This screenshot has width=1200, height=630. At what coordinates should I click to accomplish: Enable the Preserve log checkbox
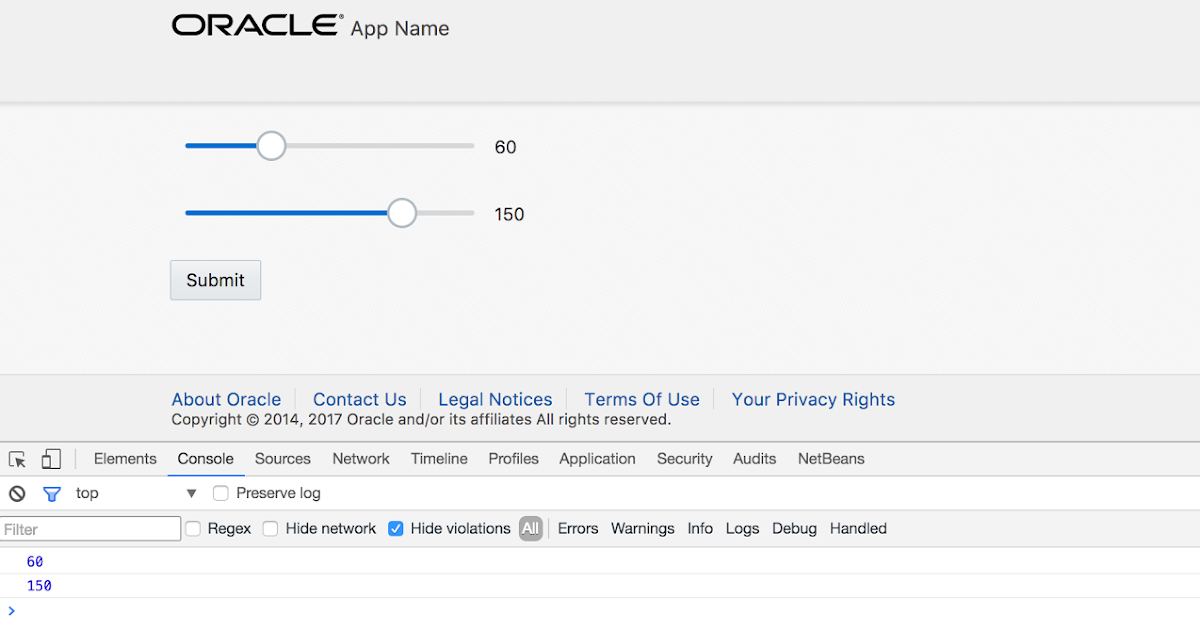[x=220, y=493]
